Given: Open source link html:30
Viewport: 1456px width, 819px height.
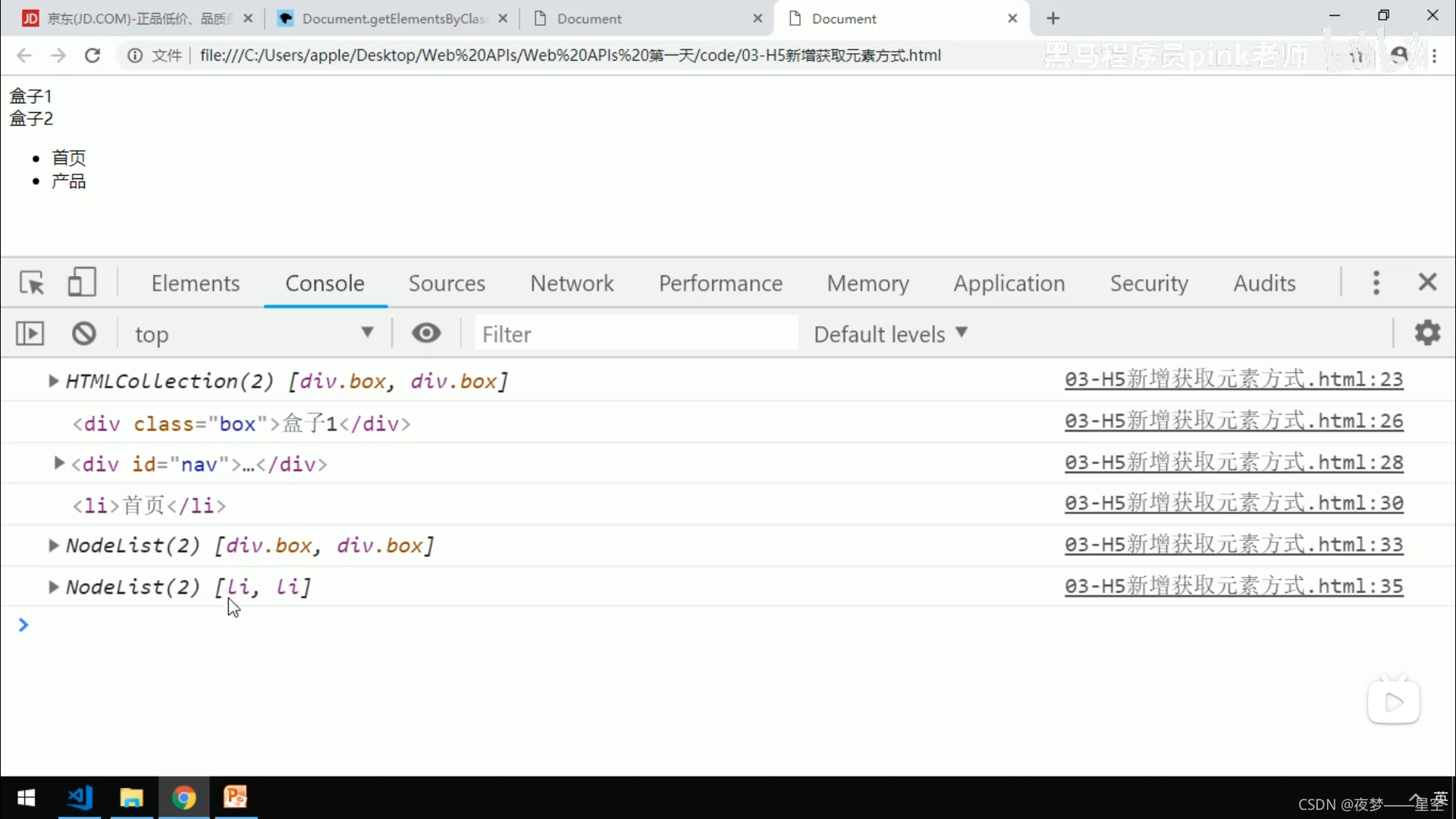Looking at the screenshot, I should point(1234,503).
